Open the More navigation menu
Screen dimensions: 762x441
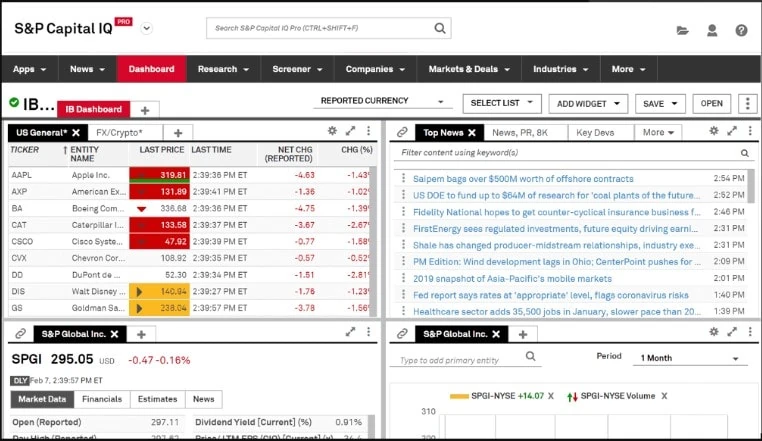629,69
